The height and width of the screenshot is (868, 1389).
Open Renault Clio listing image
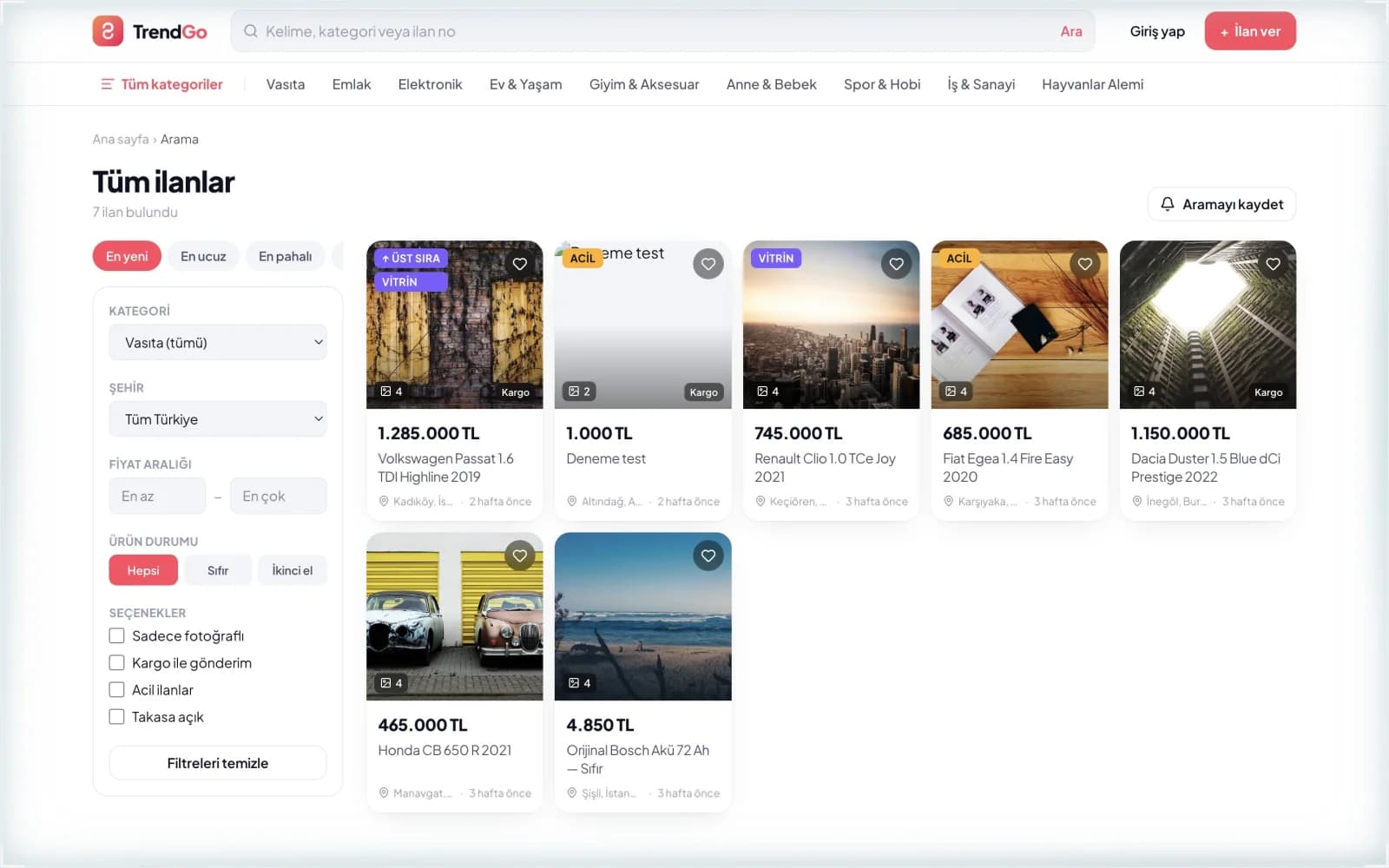tap(831, 325)
